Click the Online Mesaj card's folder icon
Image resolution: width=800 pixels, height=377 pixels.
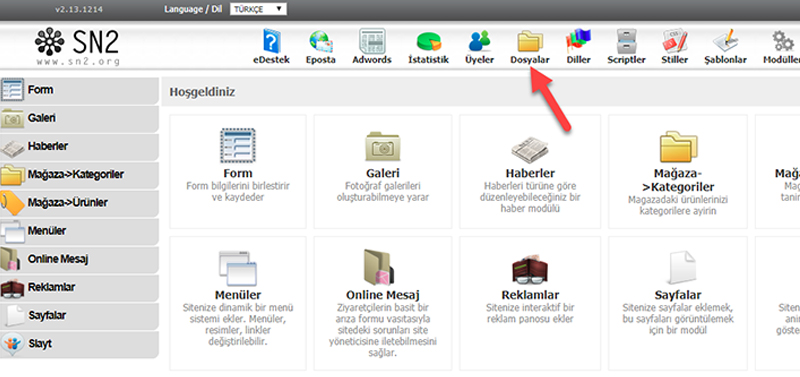click(x=379, y=267)
